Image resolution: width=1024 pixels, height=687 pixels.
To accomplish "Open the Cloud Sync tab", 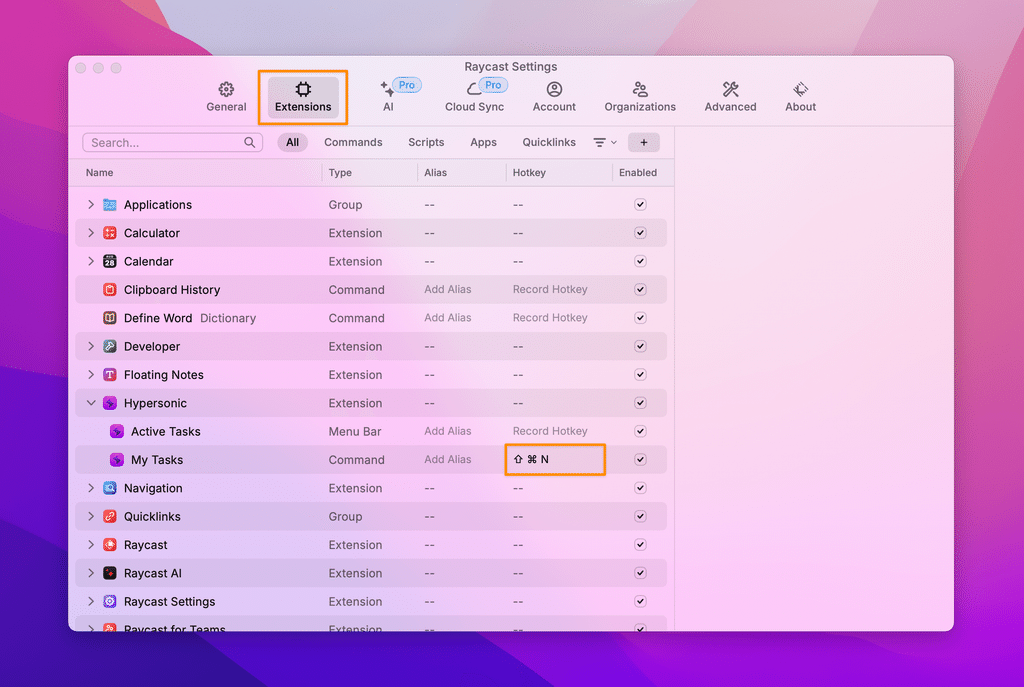I will [475, 97].
